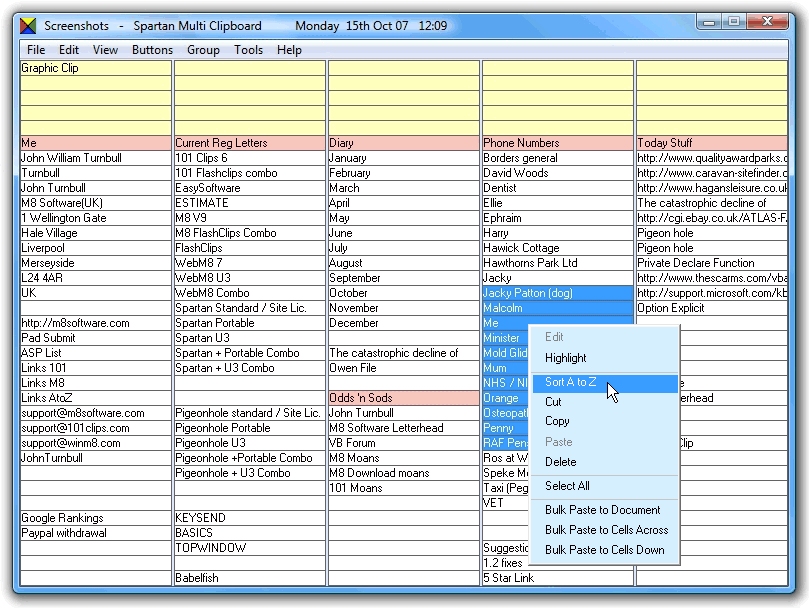Click the 'Current Reg Letters' header cell

coord(250,143)
